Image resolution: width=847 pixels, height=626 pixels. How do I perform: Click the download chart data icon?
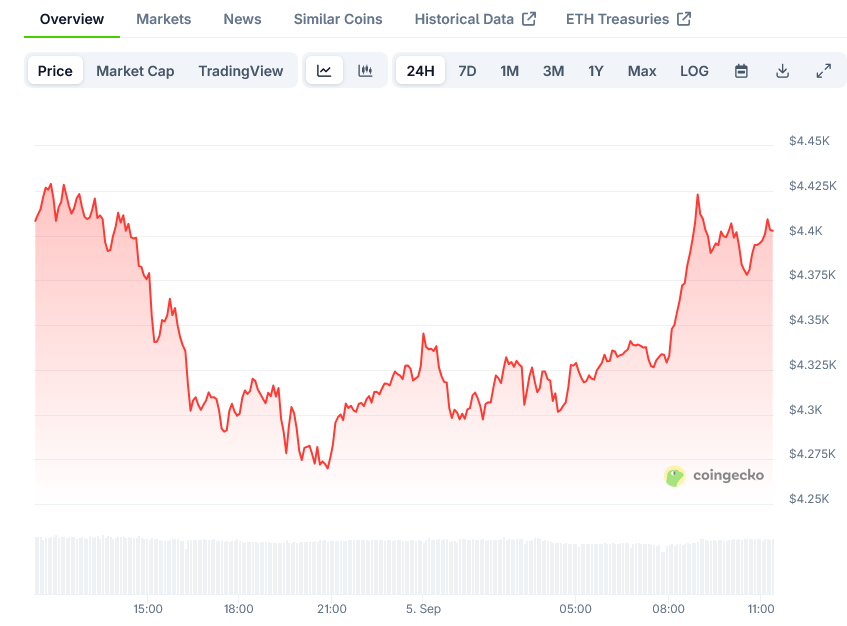782,71
